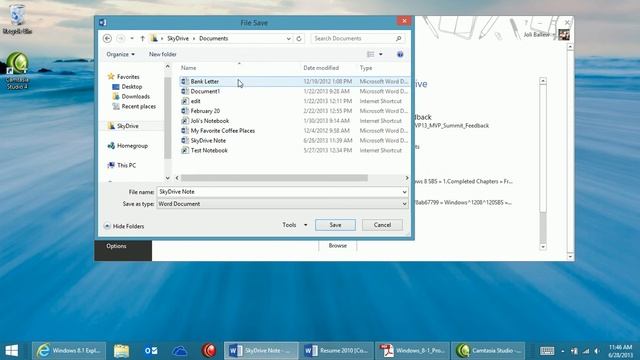
Task: Open SkyDrive cloud icon on taskbar
Action: coord(180,351)
